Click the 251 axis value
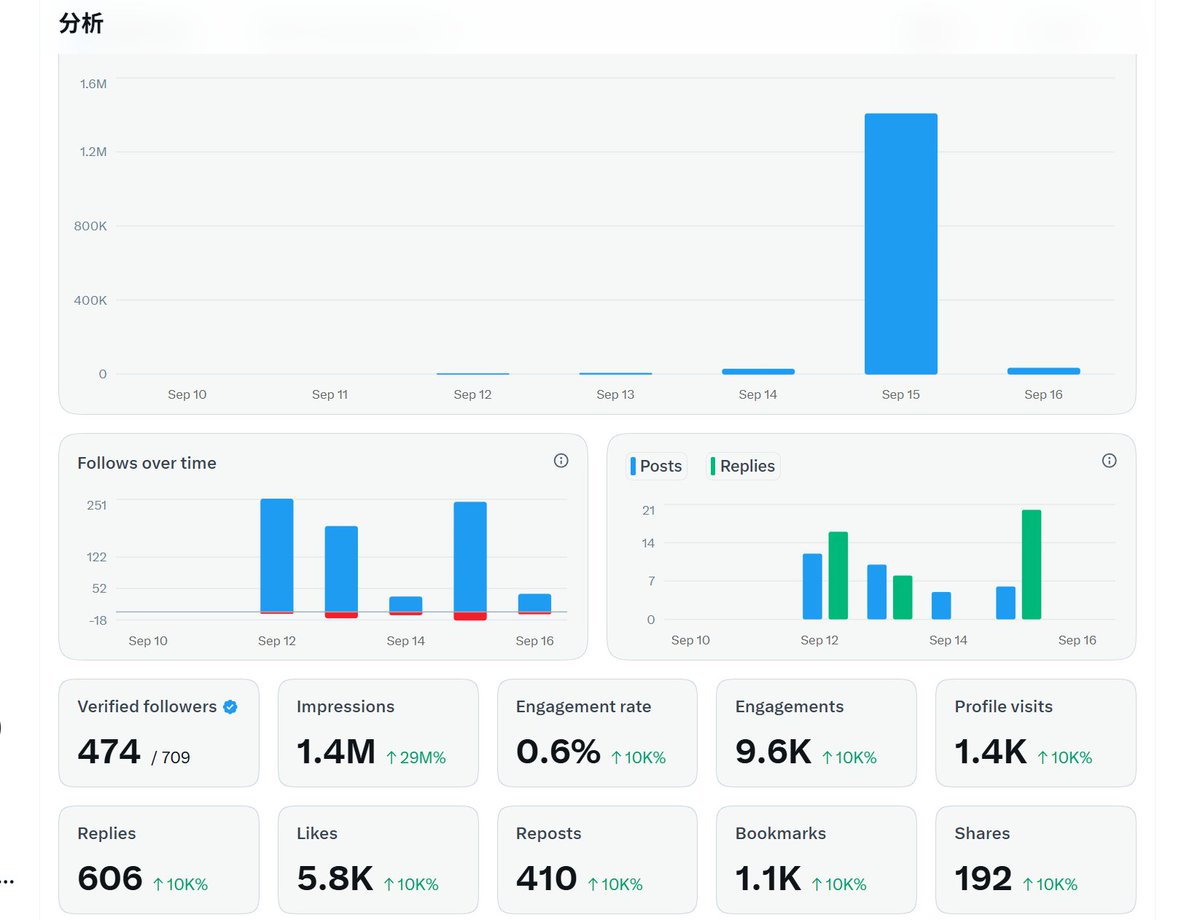Viewport: 1200px width, 920px height. 96,505
